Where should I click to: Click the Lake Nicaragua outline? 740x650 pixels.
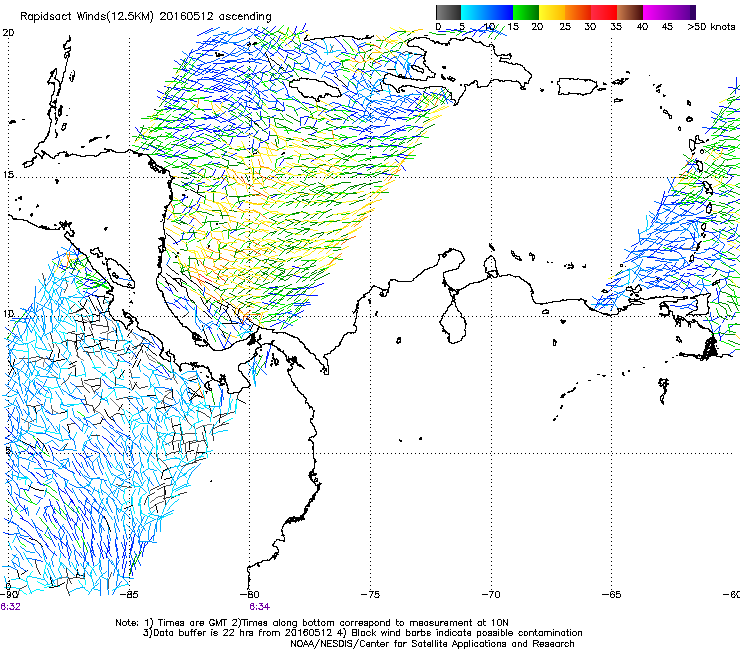(x=120, y=273)
